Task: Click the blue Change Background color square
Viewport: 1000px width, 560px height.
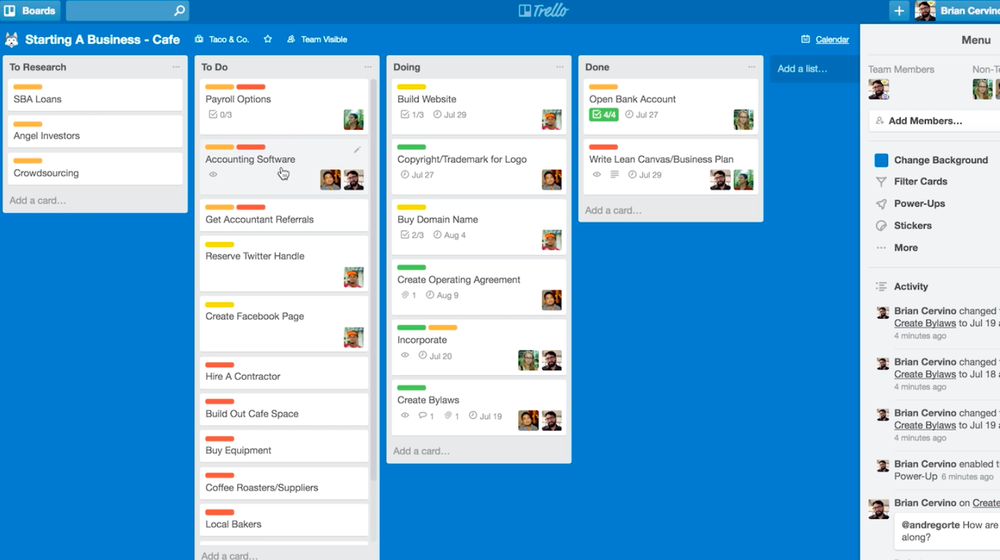Action: coord(881,160)
